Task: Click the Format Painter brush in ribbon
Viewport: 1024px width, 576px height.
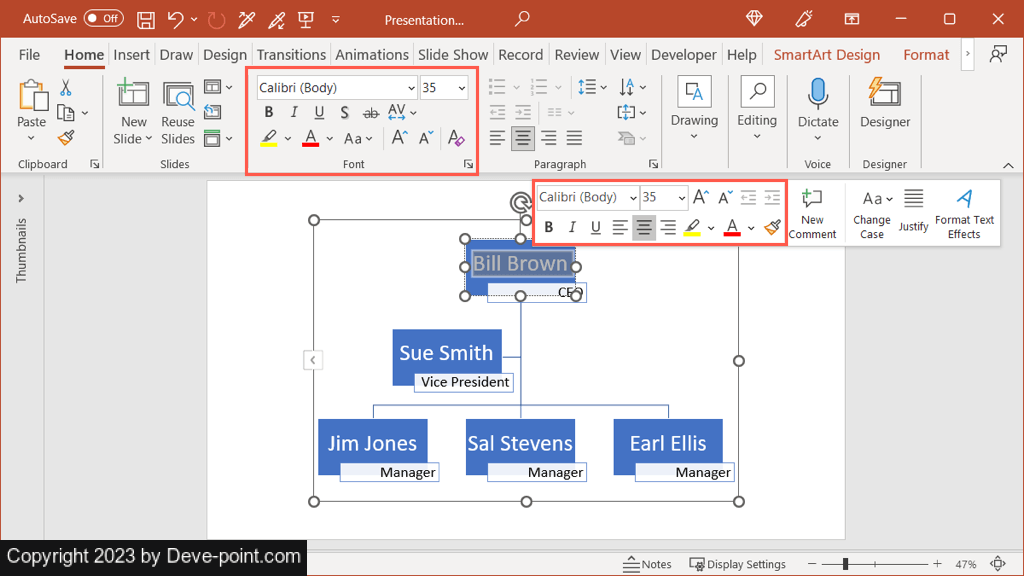Action: coord(66,138)
